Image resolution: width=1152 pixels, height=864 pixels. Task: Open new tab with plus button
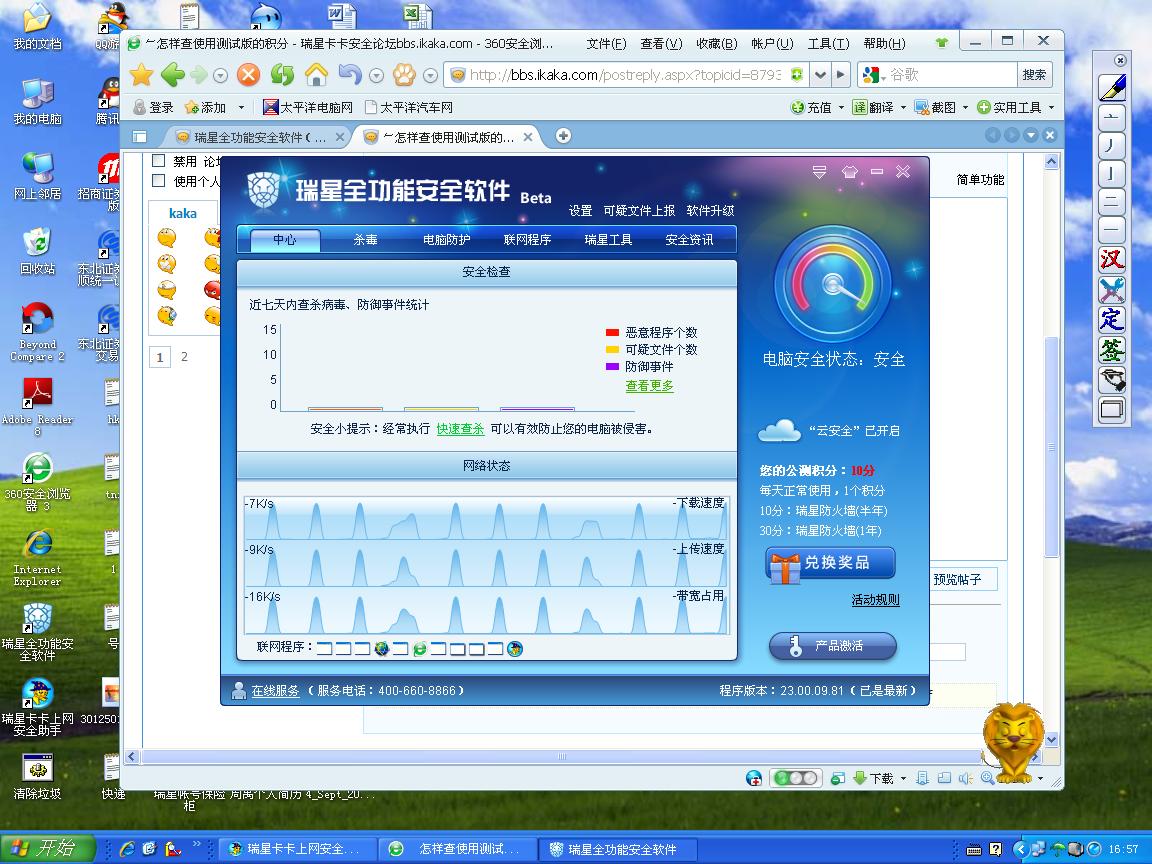coord(563,135)
